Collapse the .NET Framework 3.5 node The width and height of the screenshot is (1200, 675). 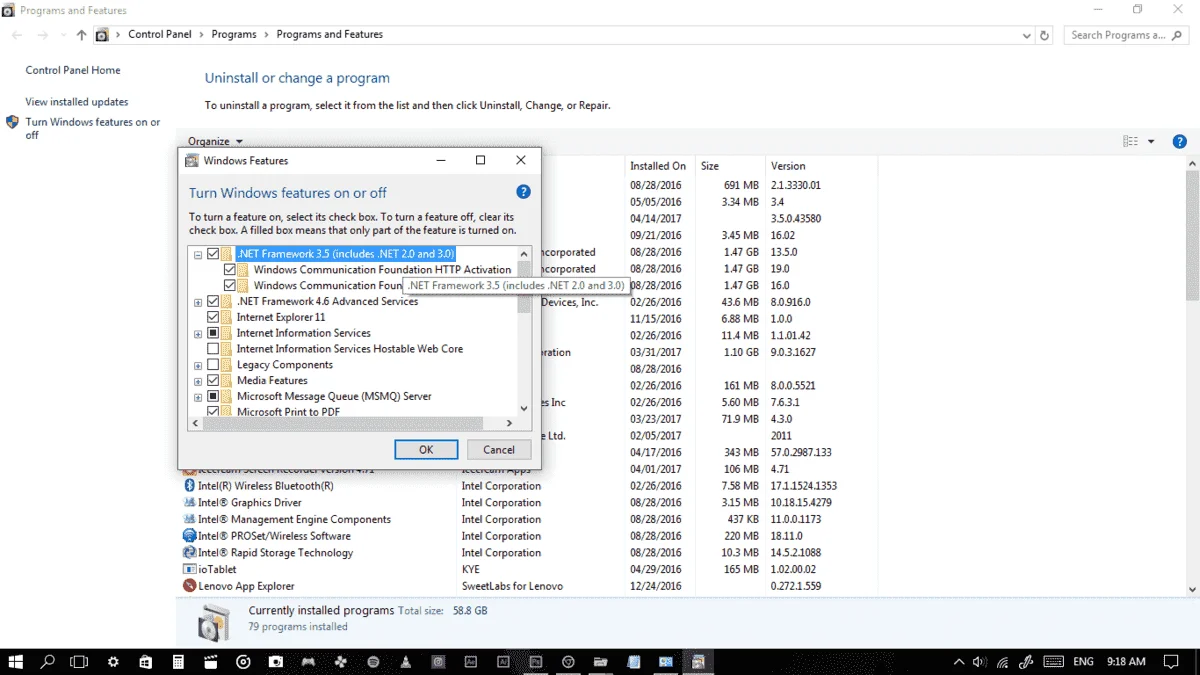pos(198,254)
